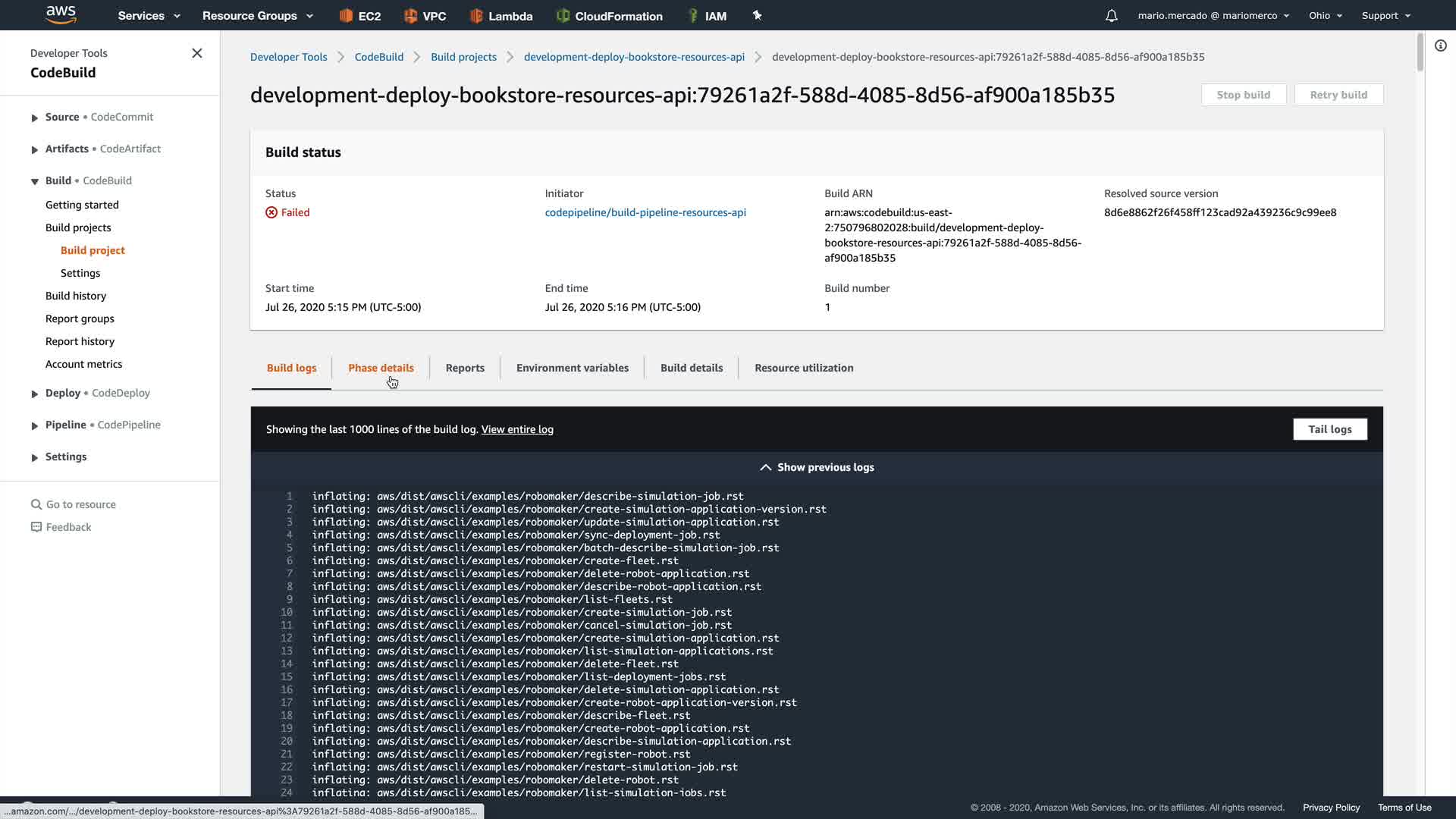Open Services dropdown menu
Screen dimensions: 1456x819
coord(149,16)
